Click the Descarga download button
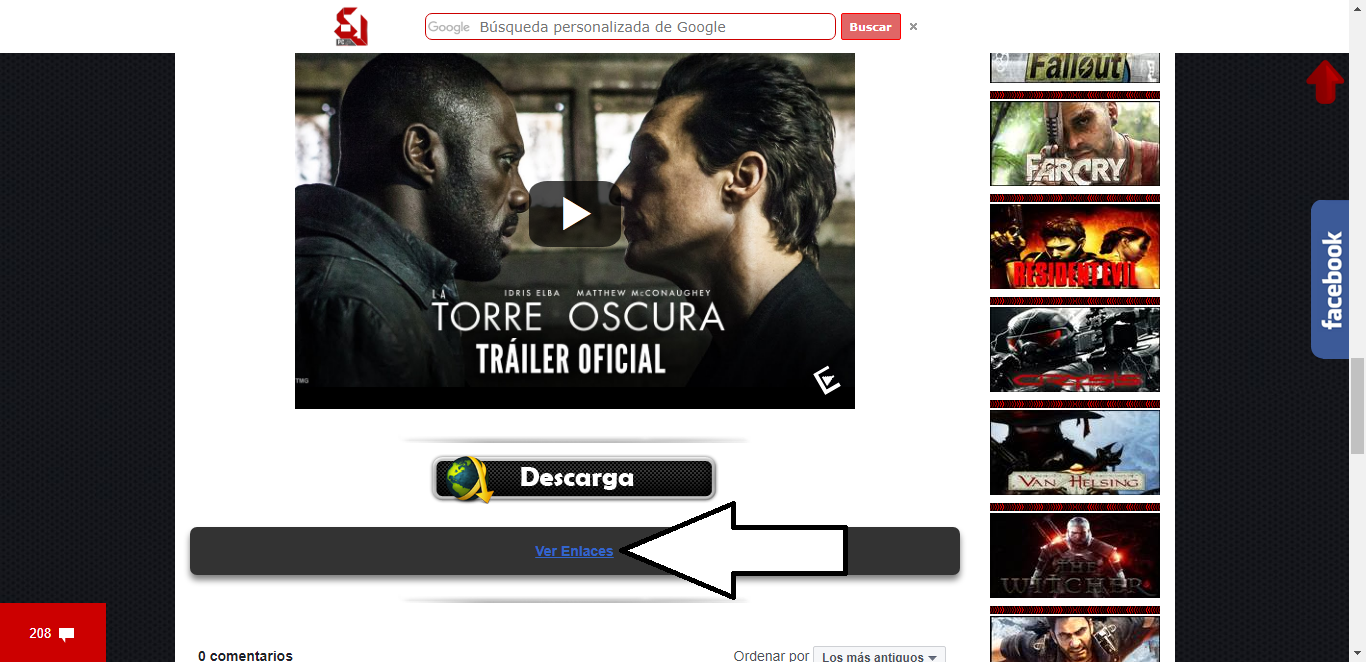 point(574,478)
